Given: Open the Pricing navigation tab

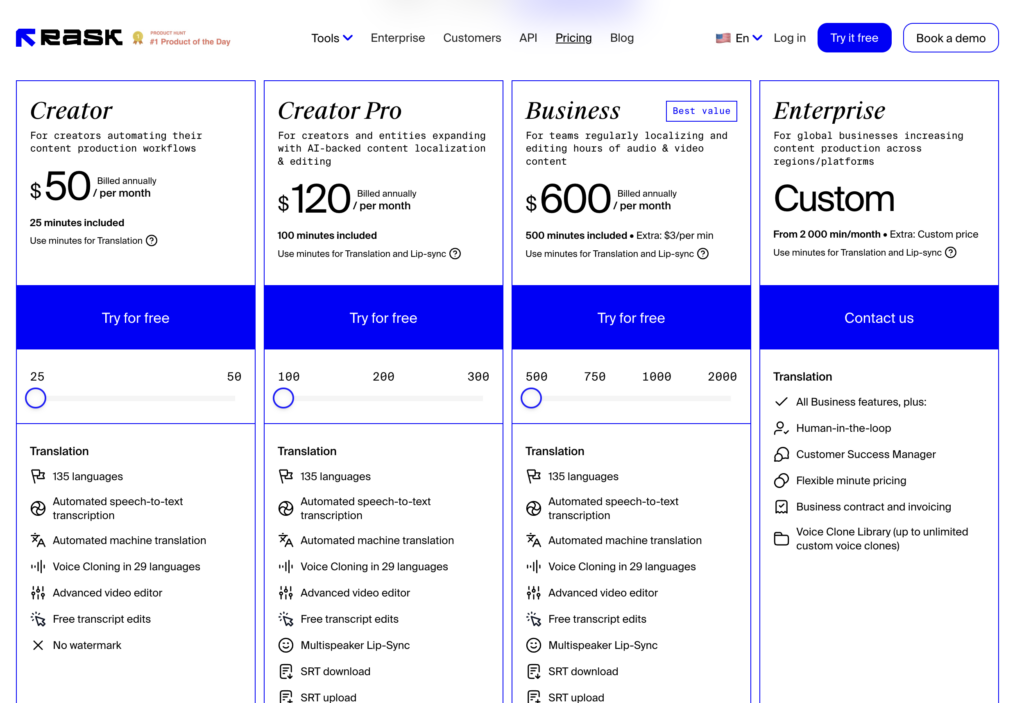Looking at the screenshot, I should (574, 38).
